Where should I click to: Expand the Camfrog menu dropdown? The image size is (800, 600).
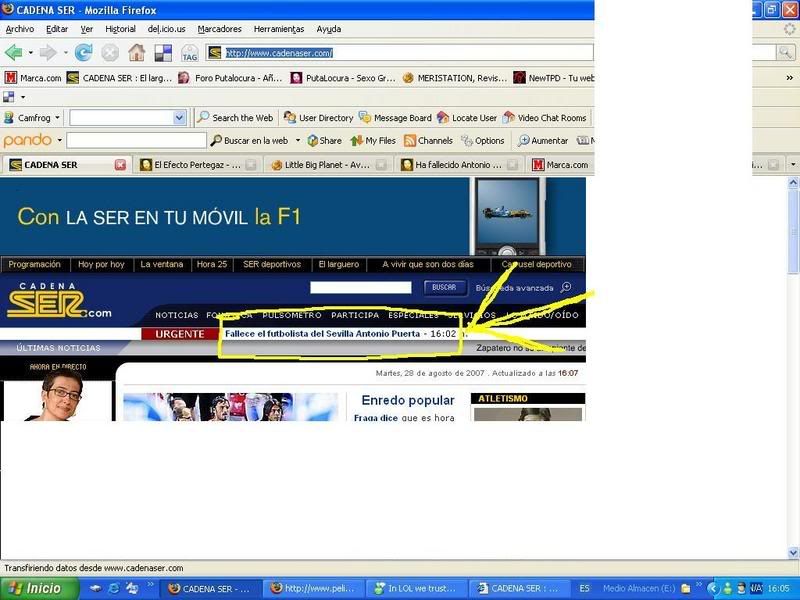(x=57, y=118)
